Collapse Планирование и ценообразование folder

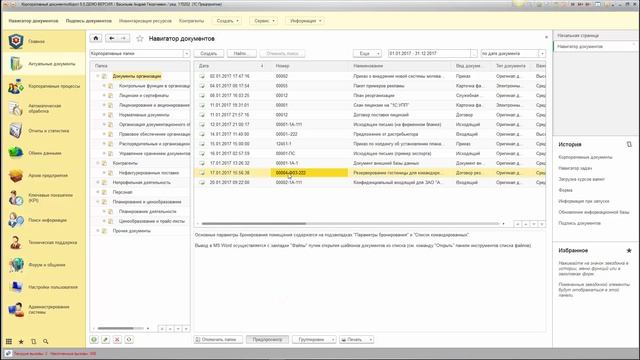tap(98, 202)
